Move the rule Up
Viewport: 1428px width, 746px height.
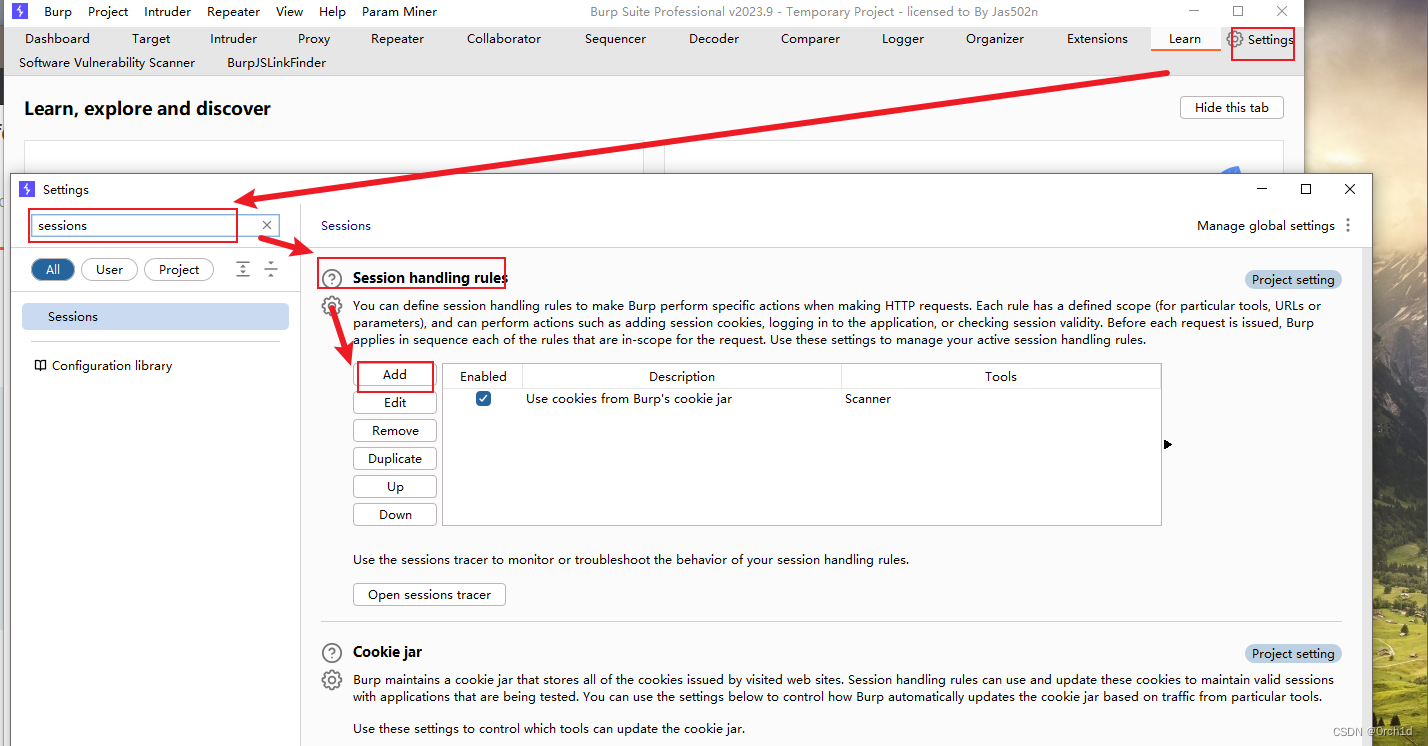(x=395, y=487)
